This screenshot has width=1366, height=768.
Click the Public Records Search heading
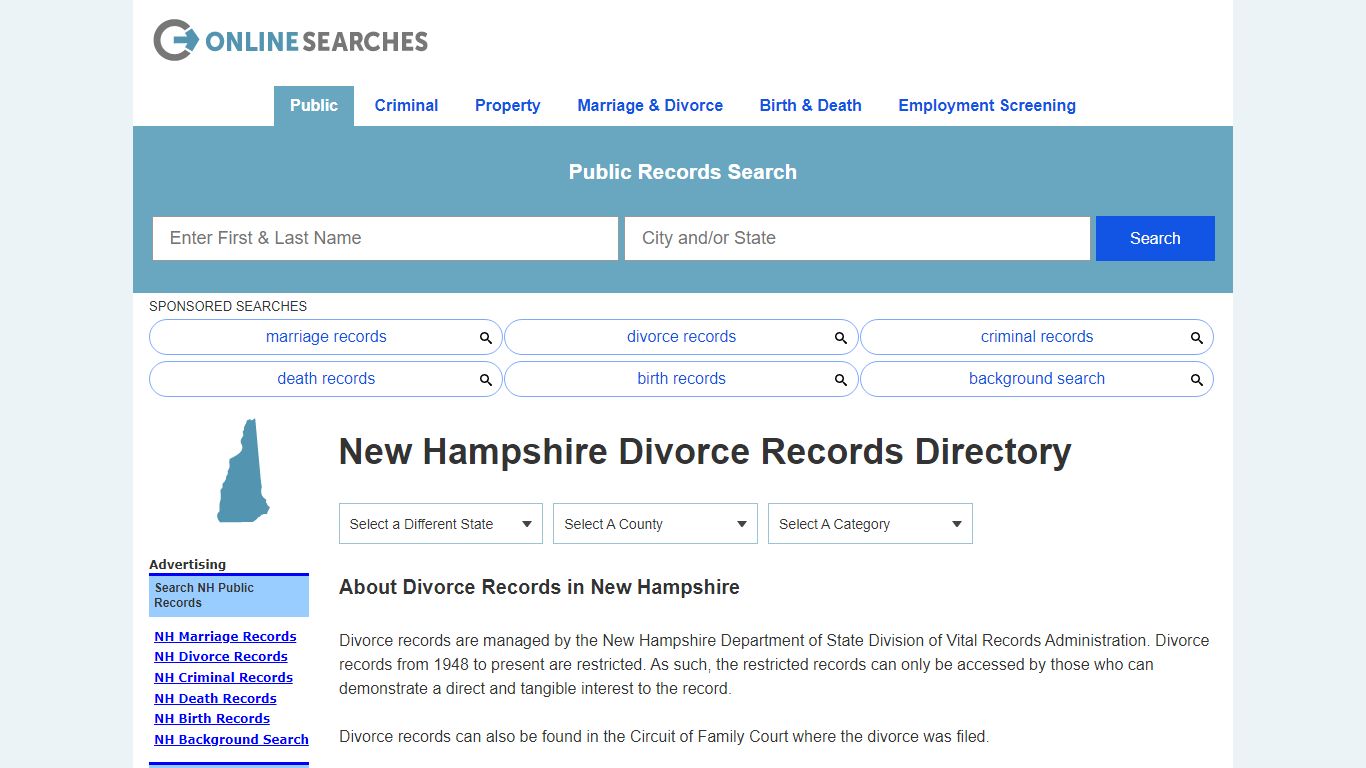[683, 172]
